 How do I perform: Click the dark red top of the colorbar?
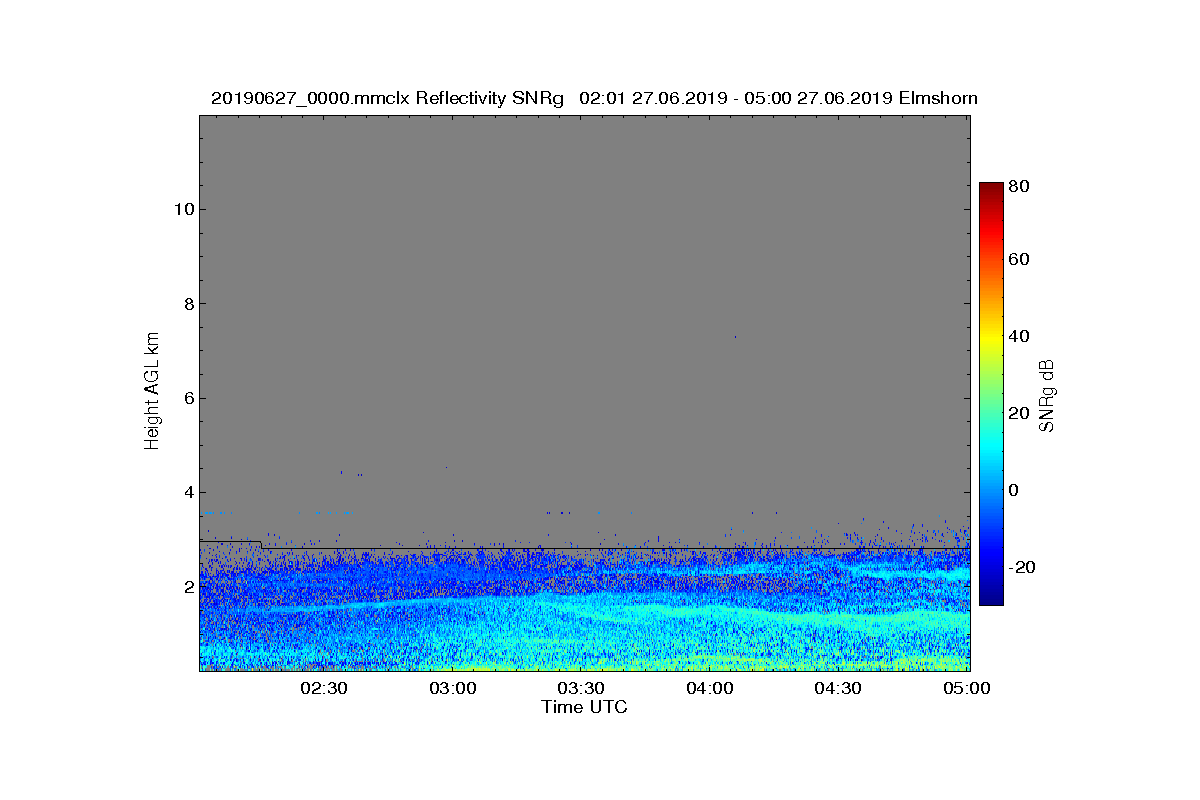991,190
